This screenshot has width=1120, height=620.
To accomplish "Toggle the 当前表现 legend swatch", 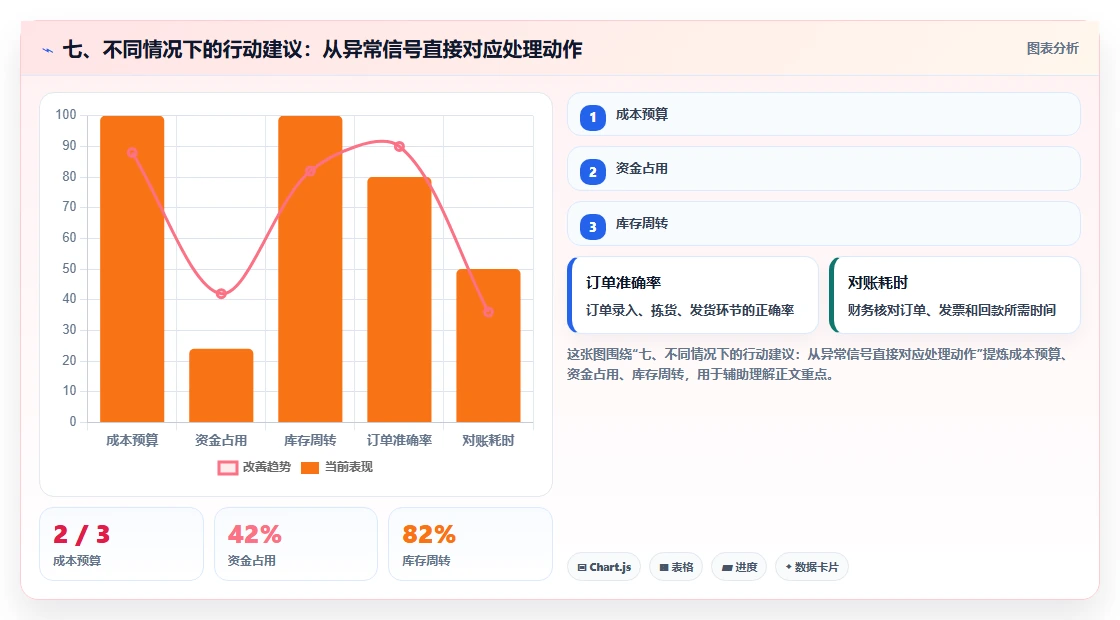I will click(310, 468).
